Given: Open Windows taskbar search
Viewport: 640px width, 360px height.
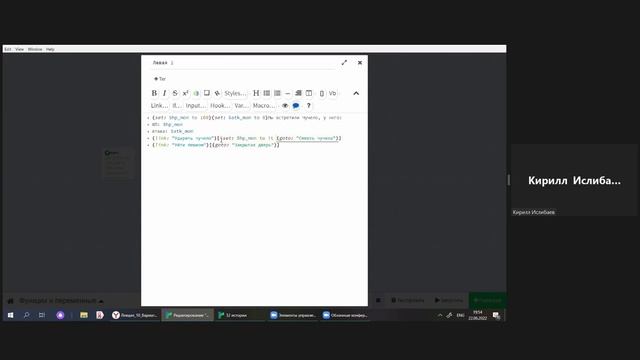Looking at the screenshot, I should [27, 315].
